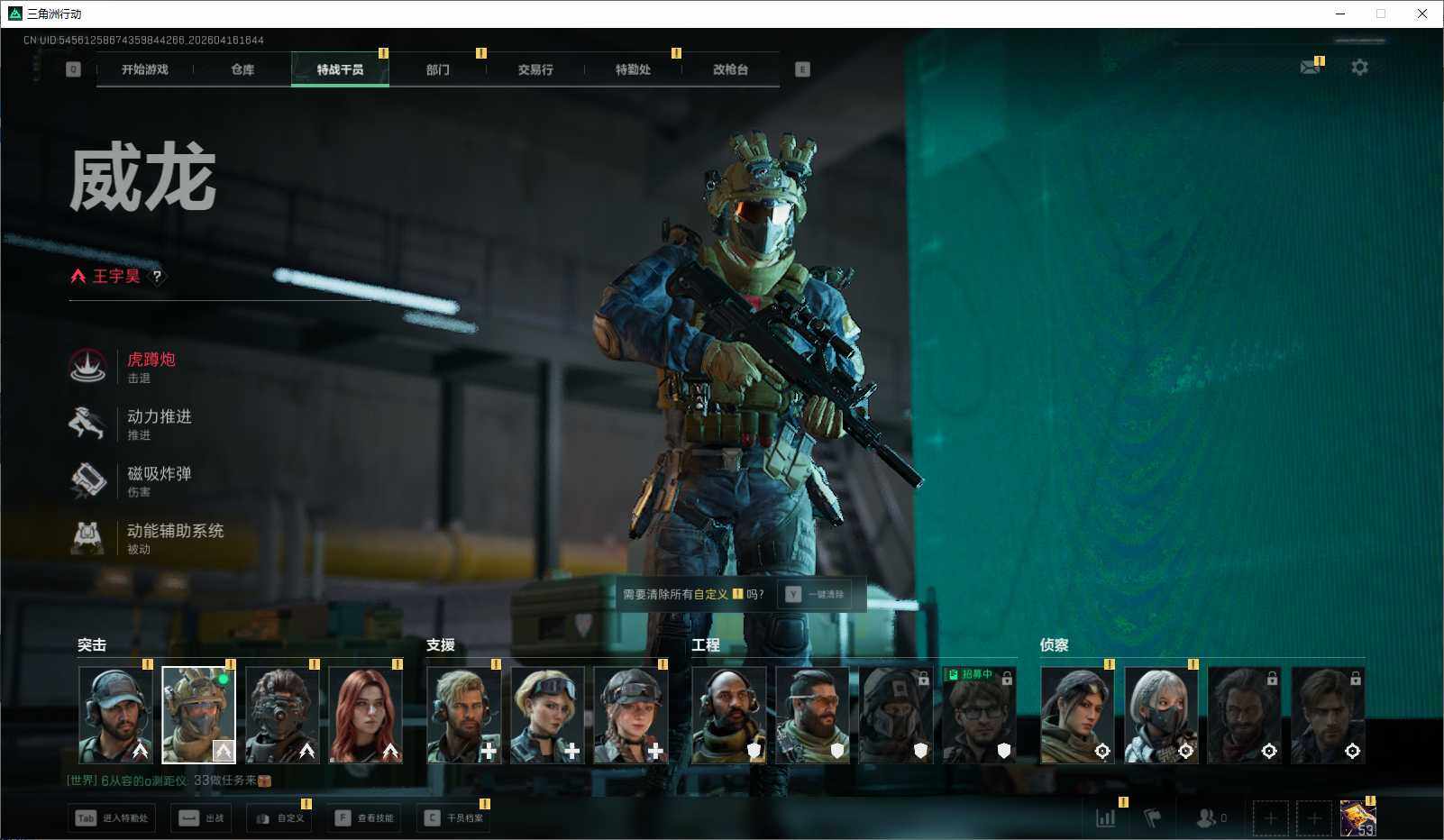The height and width of the screenshot is (840, 1444).
Task: Click the 威龙 operator name title
Action: click(x=142, y=178)
